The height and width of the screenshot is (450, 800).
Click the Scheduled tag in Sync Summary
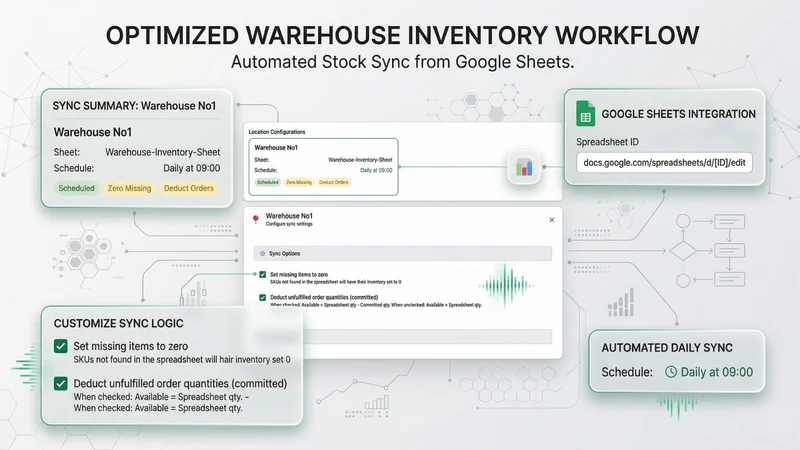76,188
